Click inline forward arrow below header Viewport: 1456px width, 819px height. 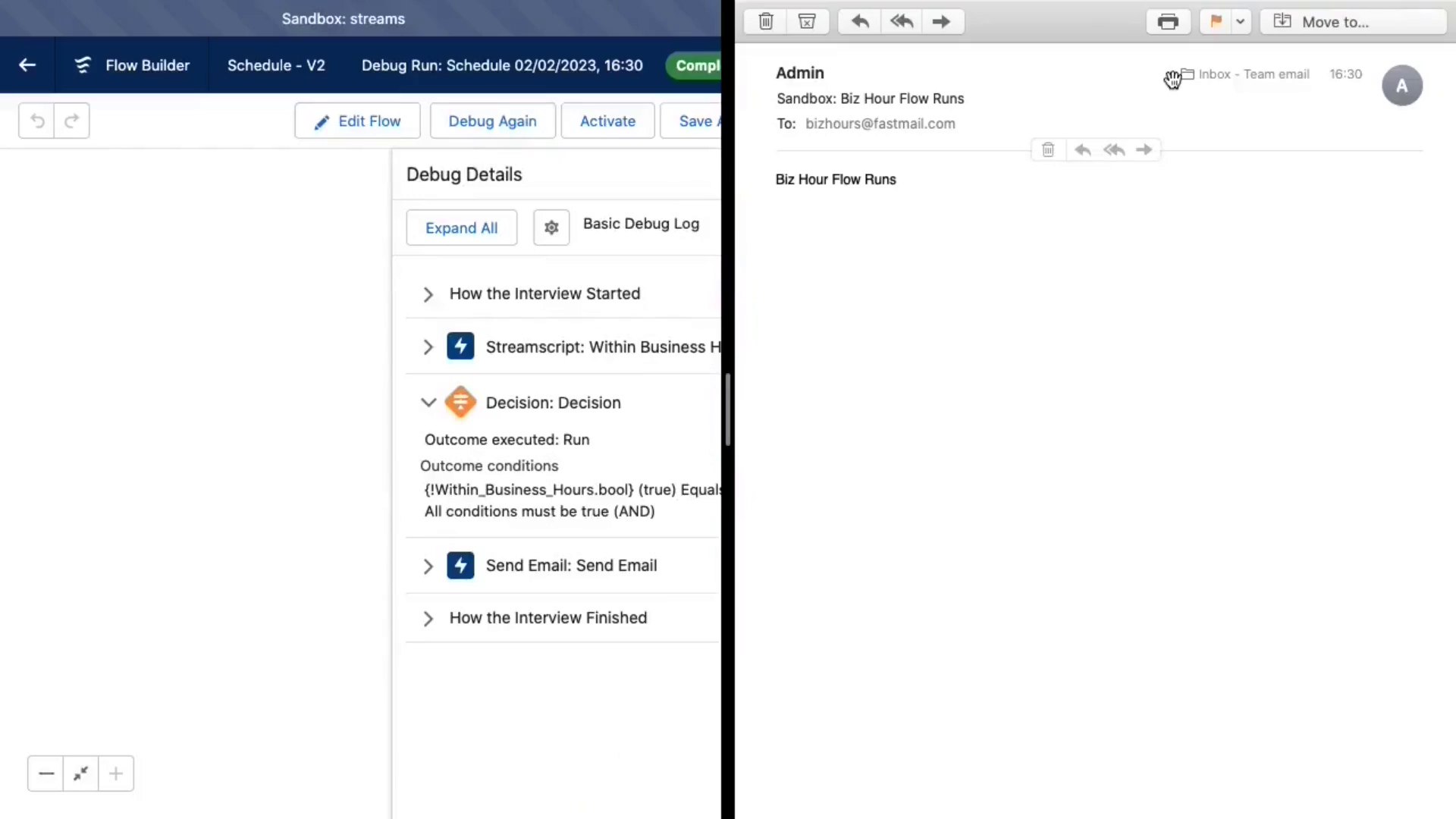pyautogui.click(x=1144, y=150)
